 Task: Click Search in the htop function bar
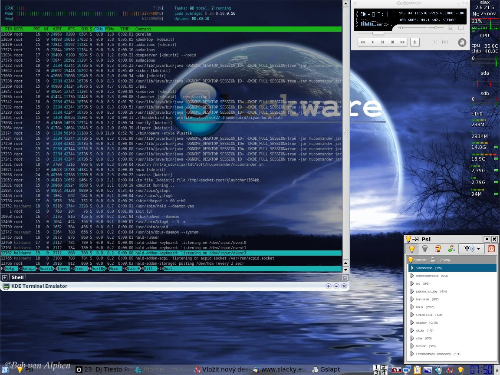pyautogui.click(x=46, y=268)
